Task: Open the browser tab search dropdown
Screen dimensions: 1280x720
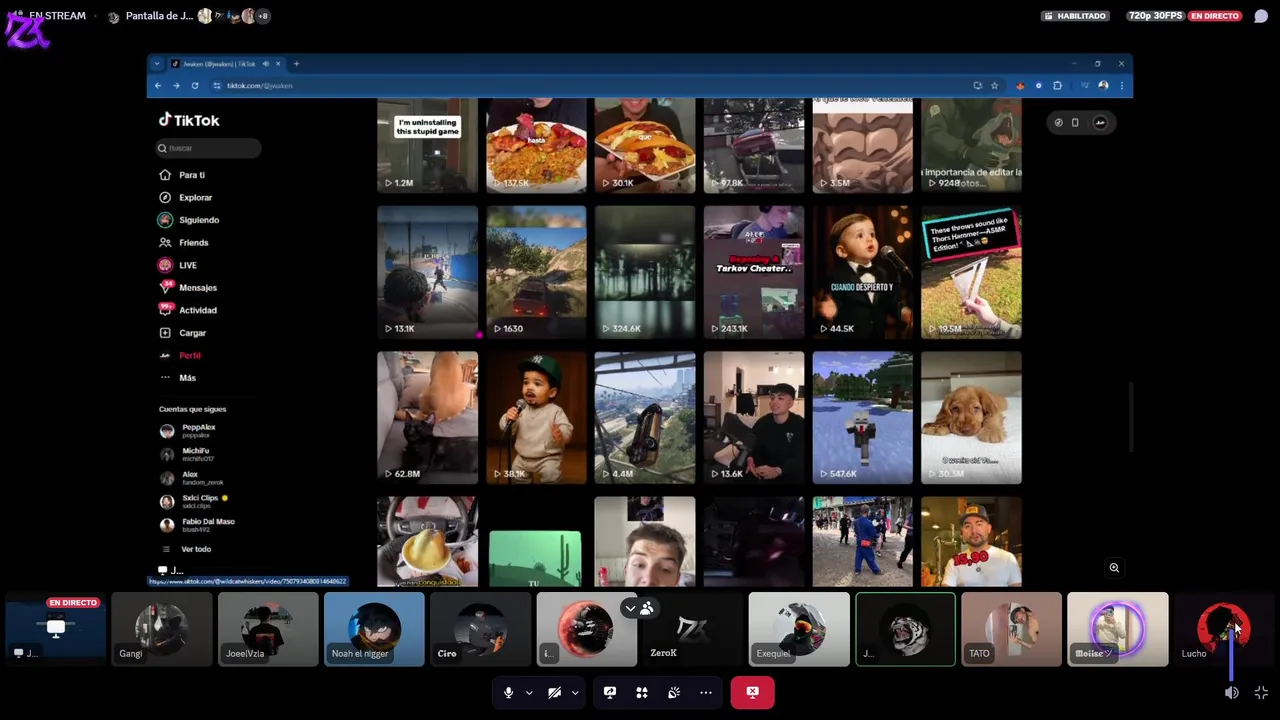Action: click(x=156, y=64)
